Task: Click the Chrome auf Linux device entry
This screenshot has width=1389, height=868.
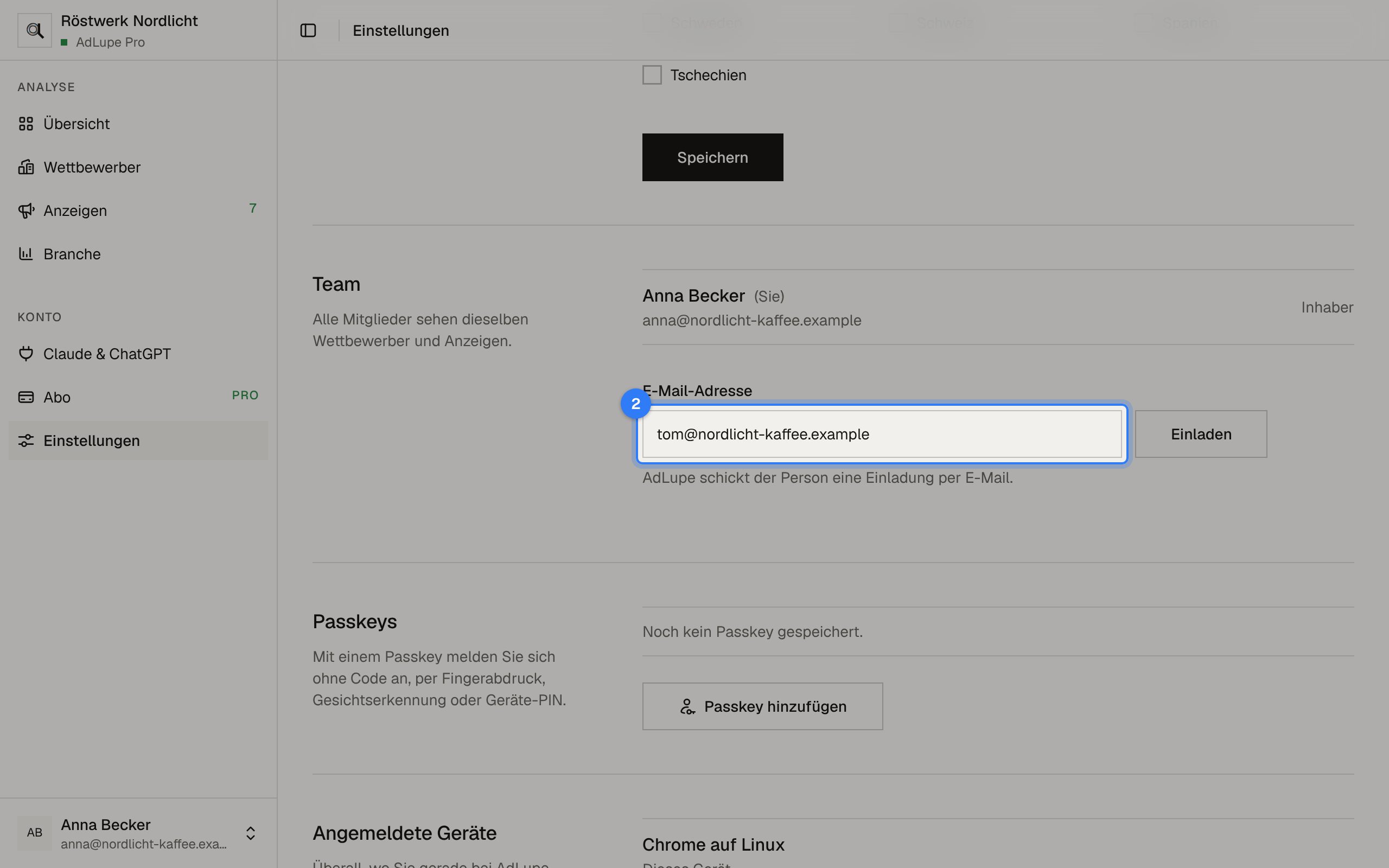Action: click(713, 845)
